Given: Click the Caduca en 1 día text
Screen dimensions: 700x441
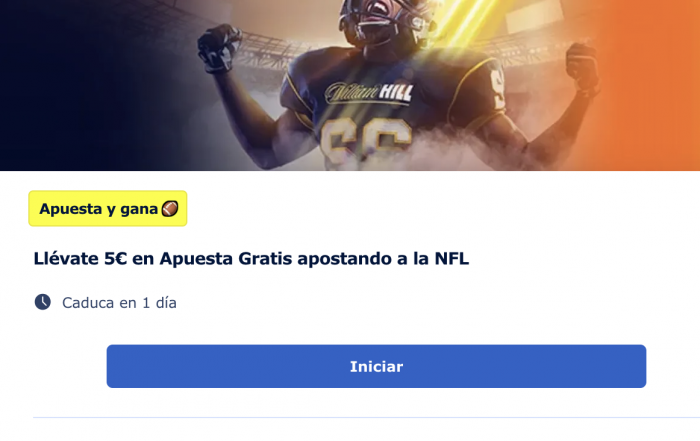Looking at the screenshot, I should [x=119, y=303].
